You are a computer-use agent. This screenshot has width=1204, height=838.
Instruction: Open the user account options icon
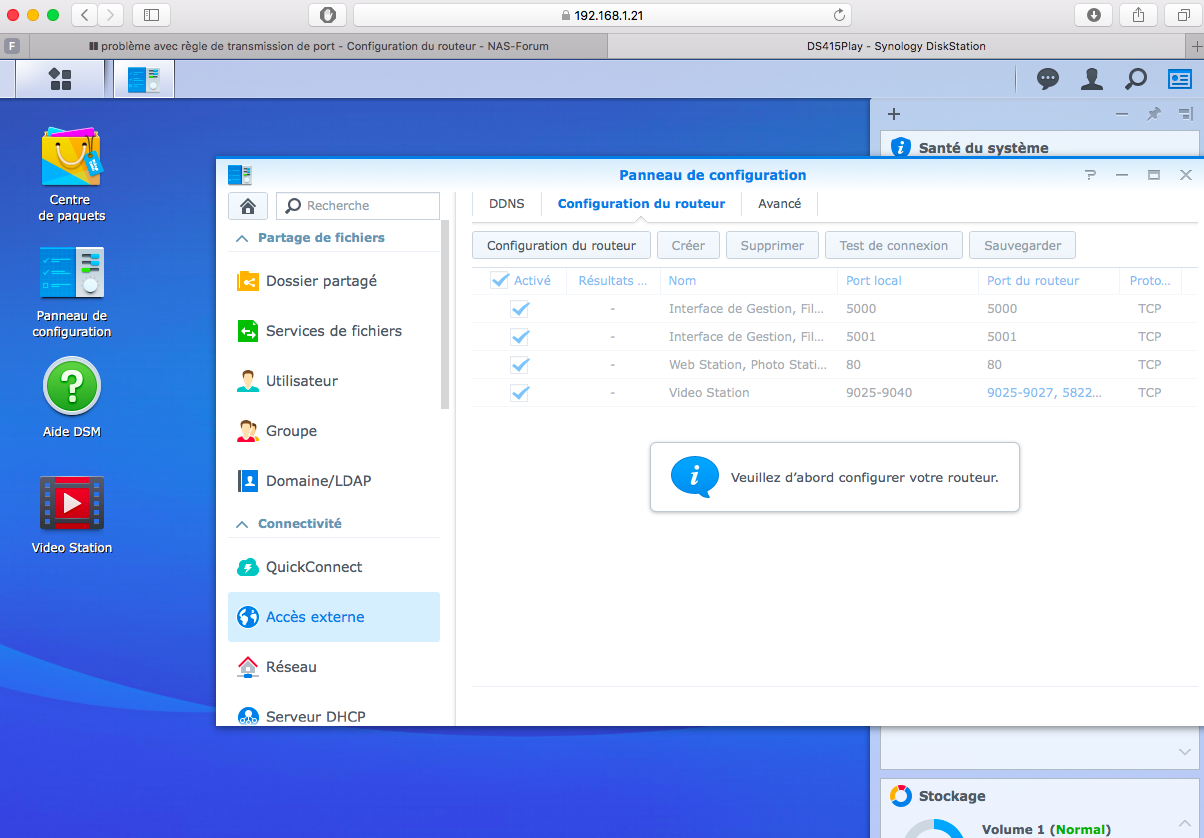pos(1091,80)
